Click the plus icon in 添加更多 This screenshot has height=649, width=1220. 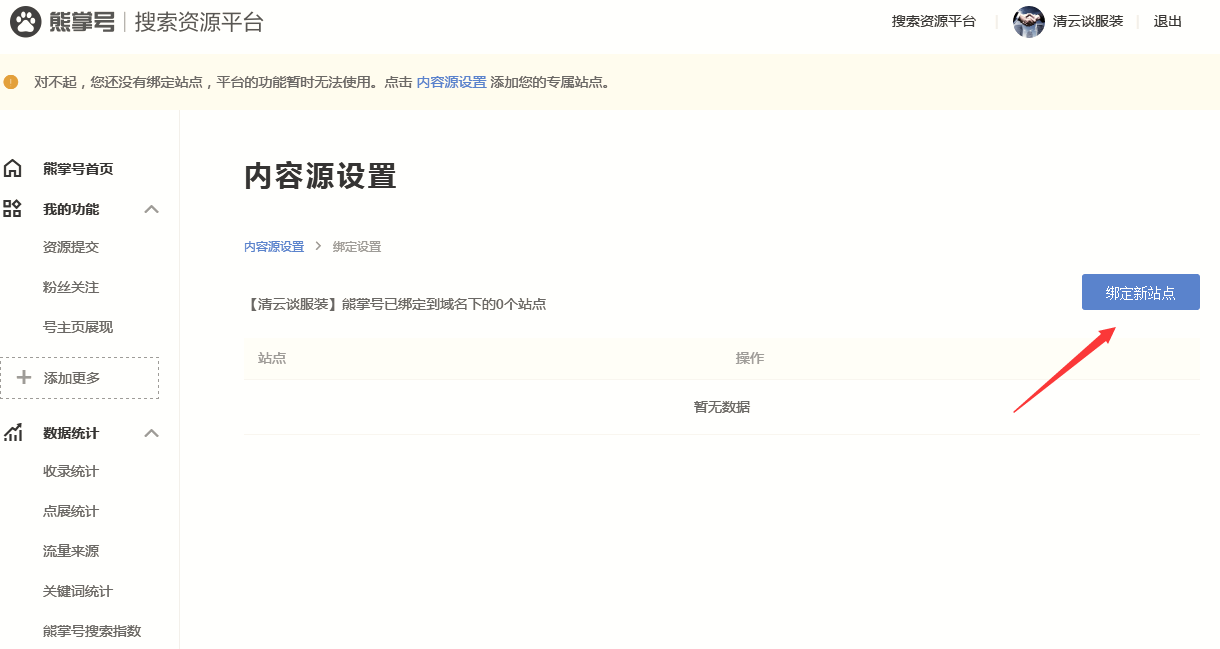[24, 378]
